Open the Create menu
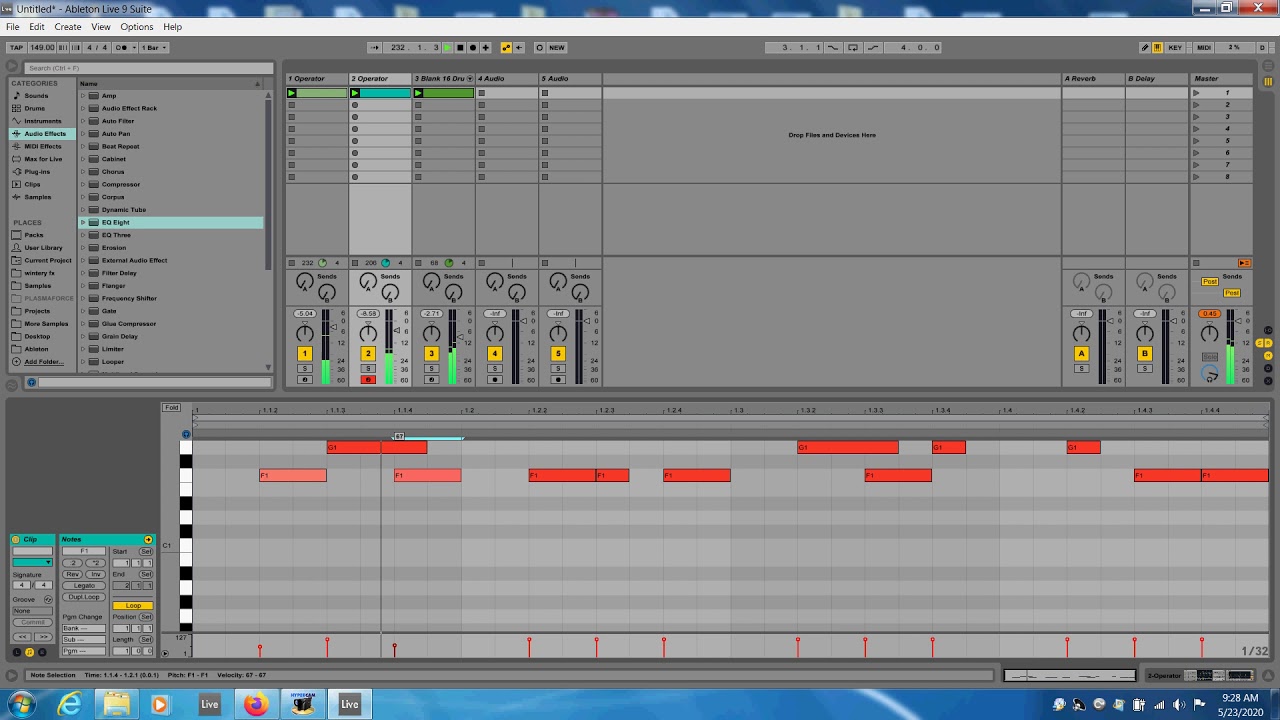The width and height of the screenshot is (1280, 720). pyautogui.click(x=68, y=27)
